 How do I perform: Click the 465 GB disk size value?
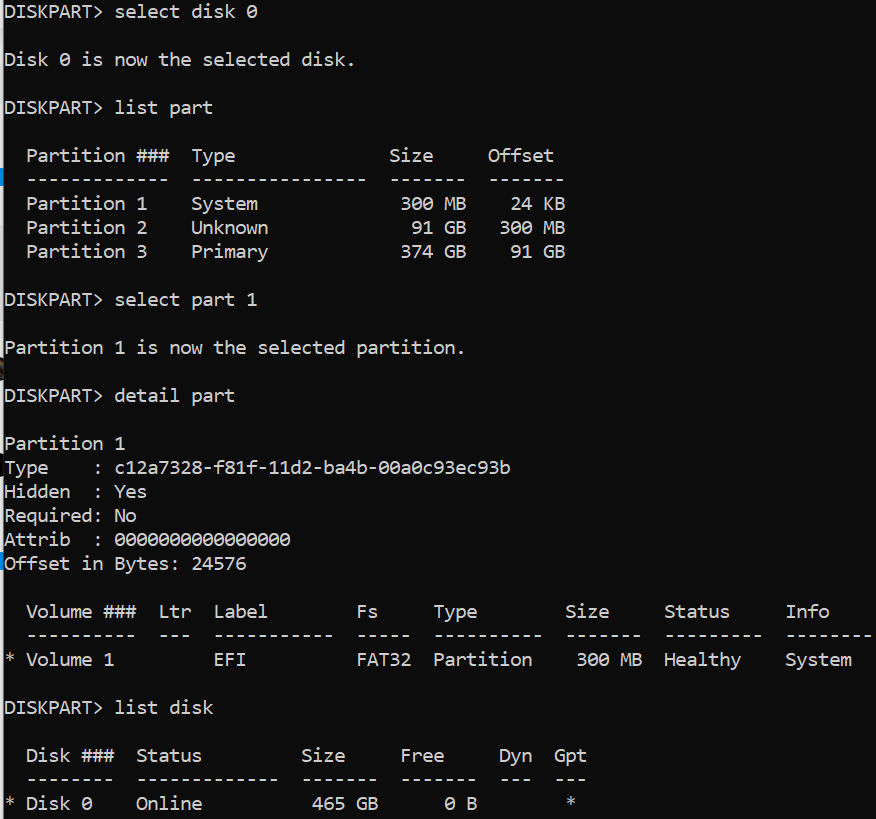(345, 803)
